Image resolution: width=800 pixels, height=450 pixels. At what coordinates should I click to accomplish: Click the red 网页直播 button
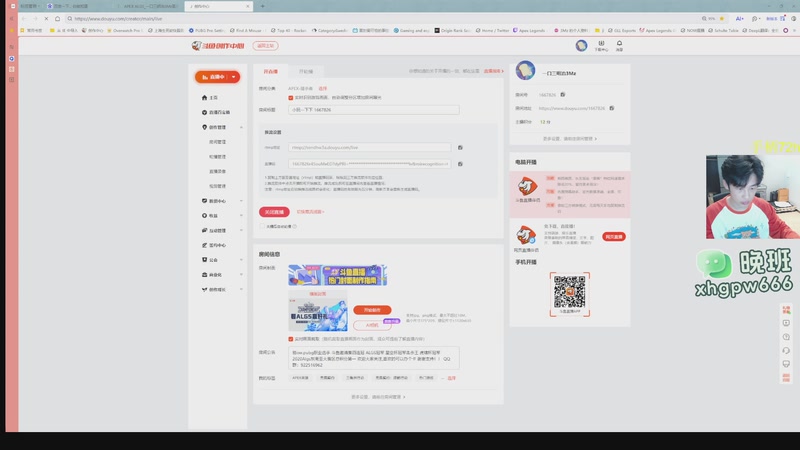point(613,237)
